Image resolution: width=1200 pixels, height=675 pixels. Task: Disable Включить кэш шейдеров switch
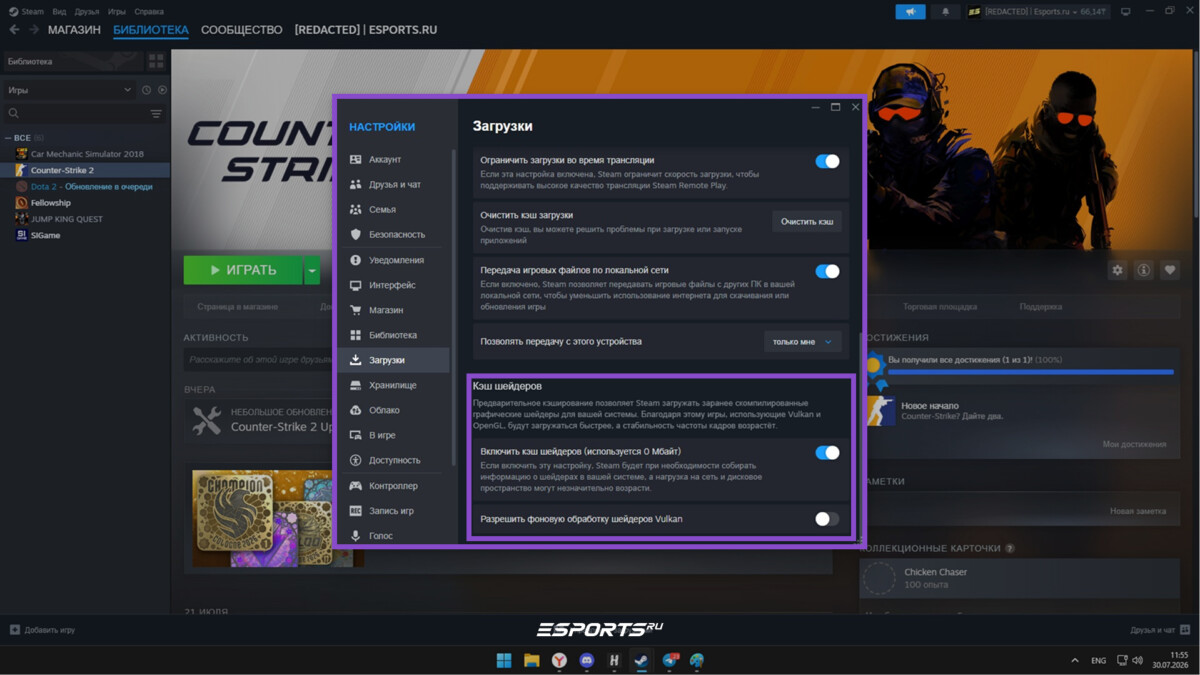point(827,452)
